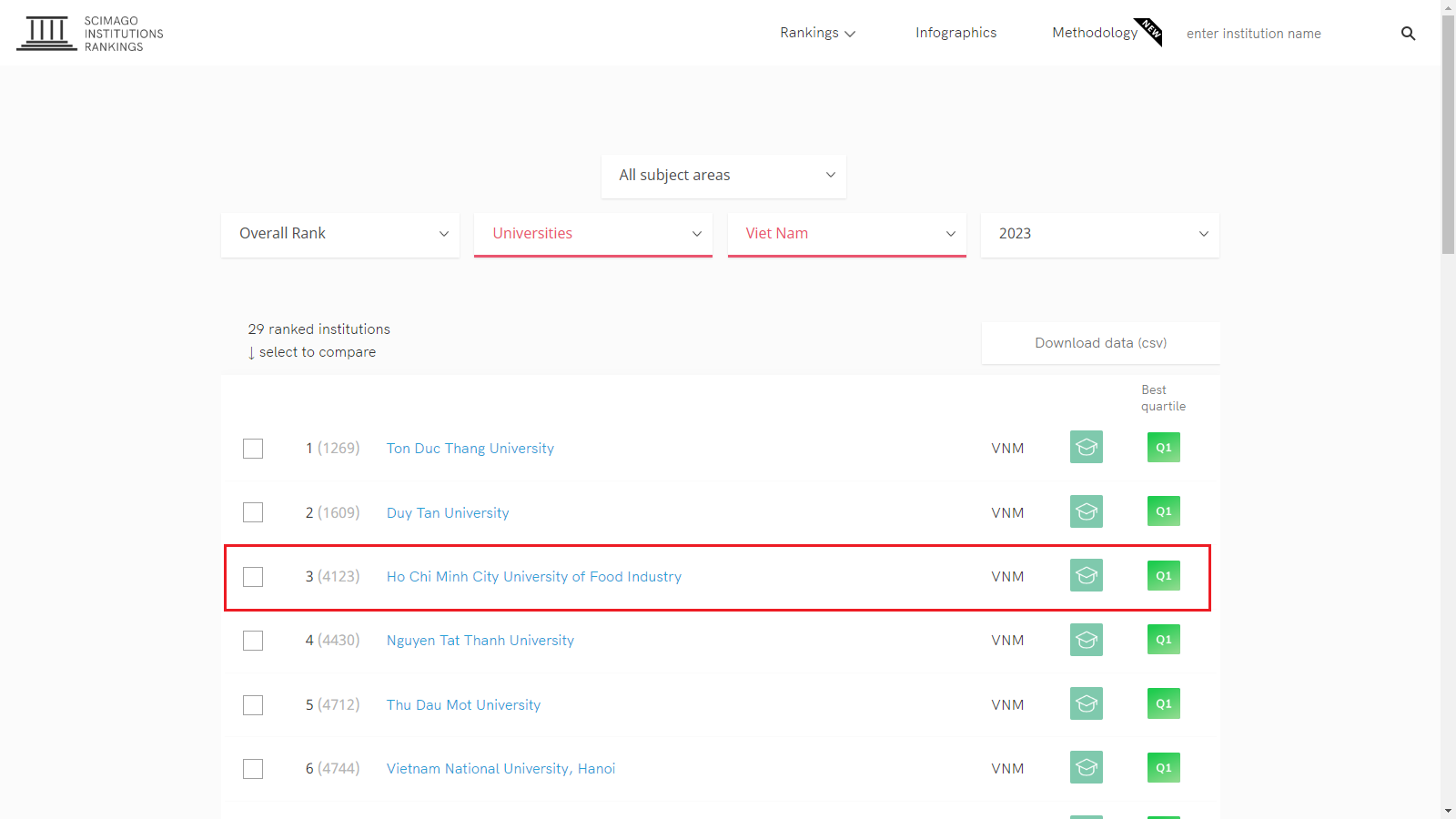Click the Best quartile column header
This screenshot has width=1456, height=819.
1163,399
